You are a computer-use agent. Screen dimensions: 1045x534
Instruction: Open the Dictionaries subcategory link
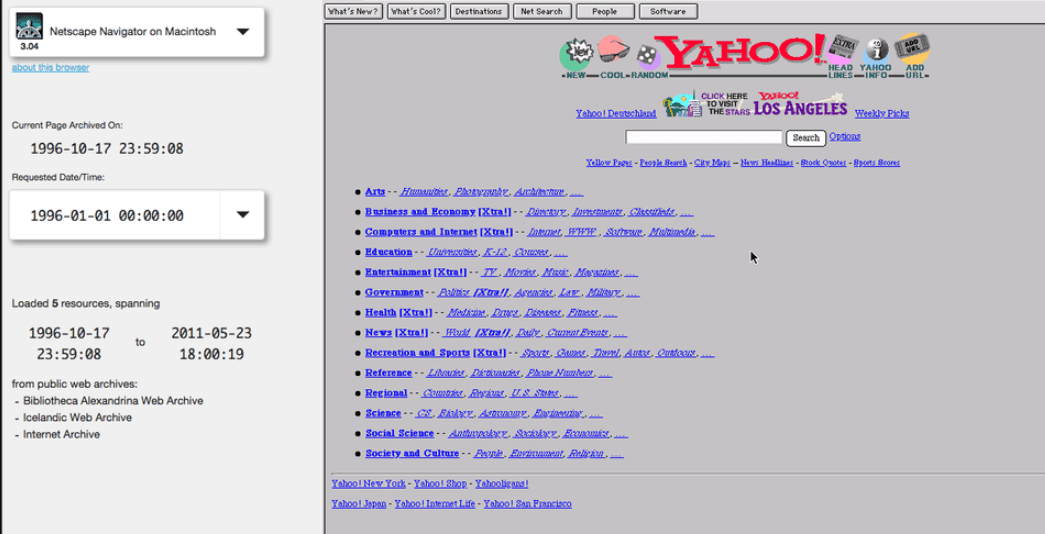(495, 373)
